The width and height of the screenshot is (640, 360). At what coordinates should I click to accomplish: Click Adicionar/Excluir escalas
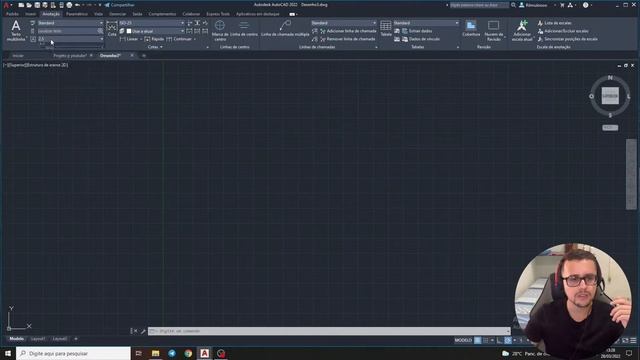pos(563,31)
